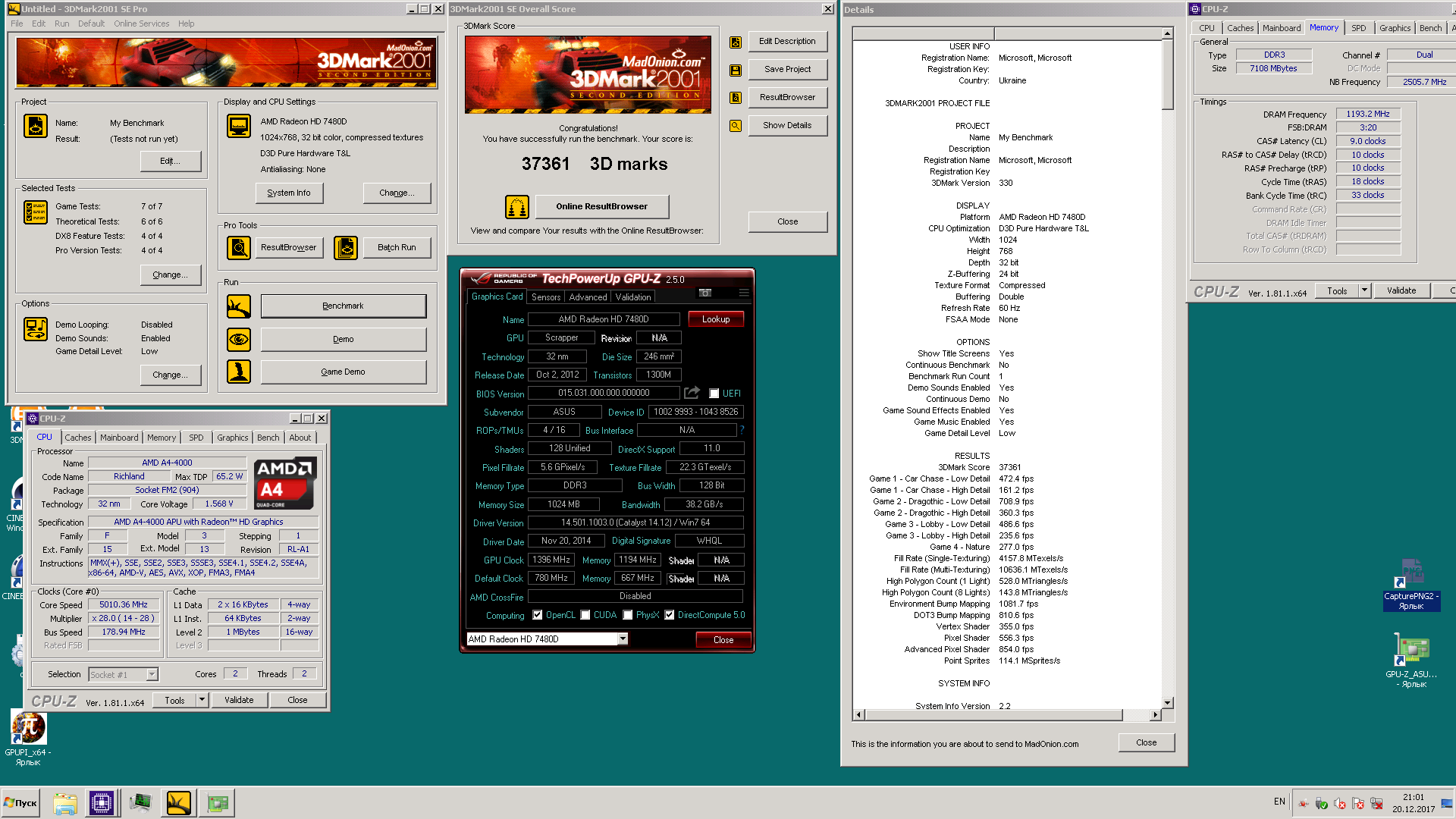Click the Online ResultBrowser podium icon
This screenshot has height=819, width=1456.
pos(517,206)
